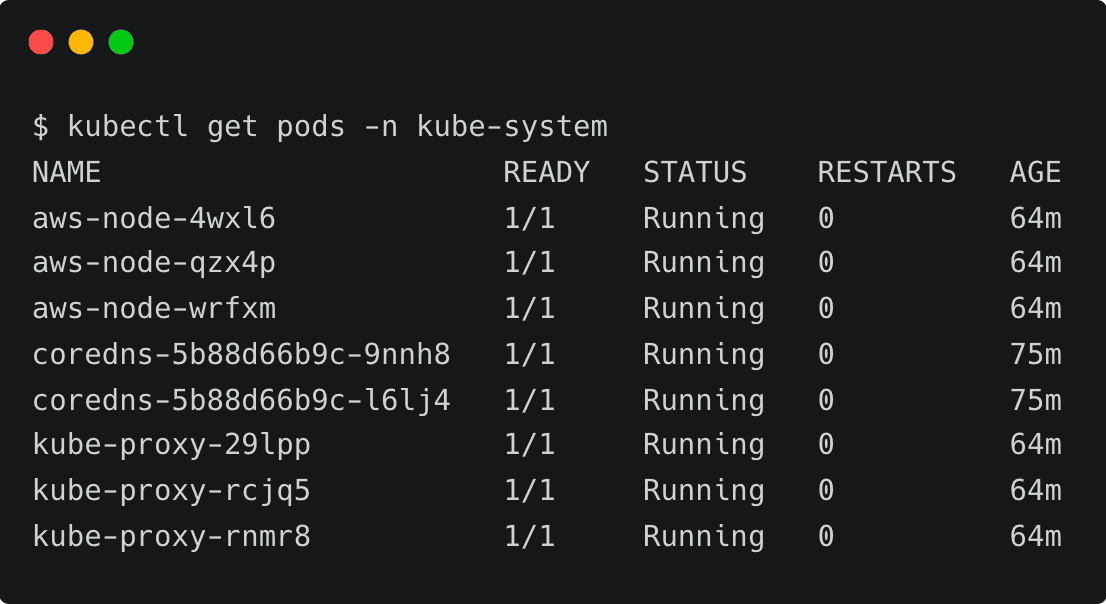The image size is (1106, 604).
Task: Click the READY column header
Action: click(546, 173)
